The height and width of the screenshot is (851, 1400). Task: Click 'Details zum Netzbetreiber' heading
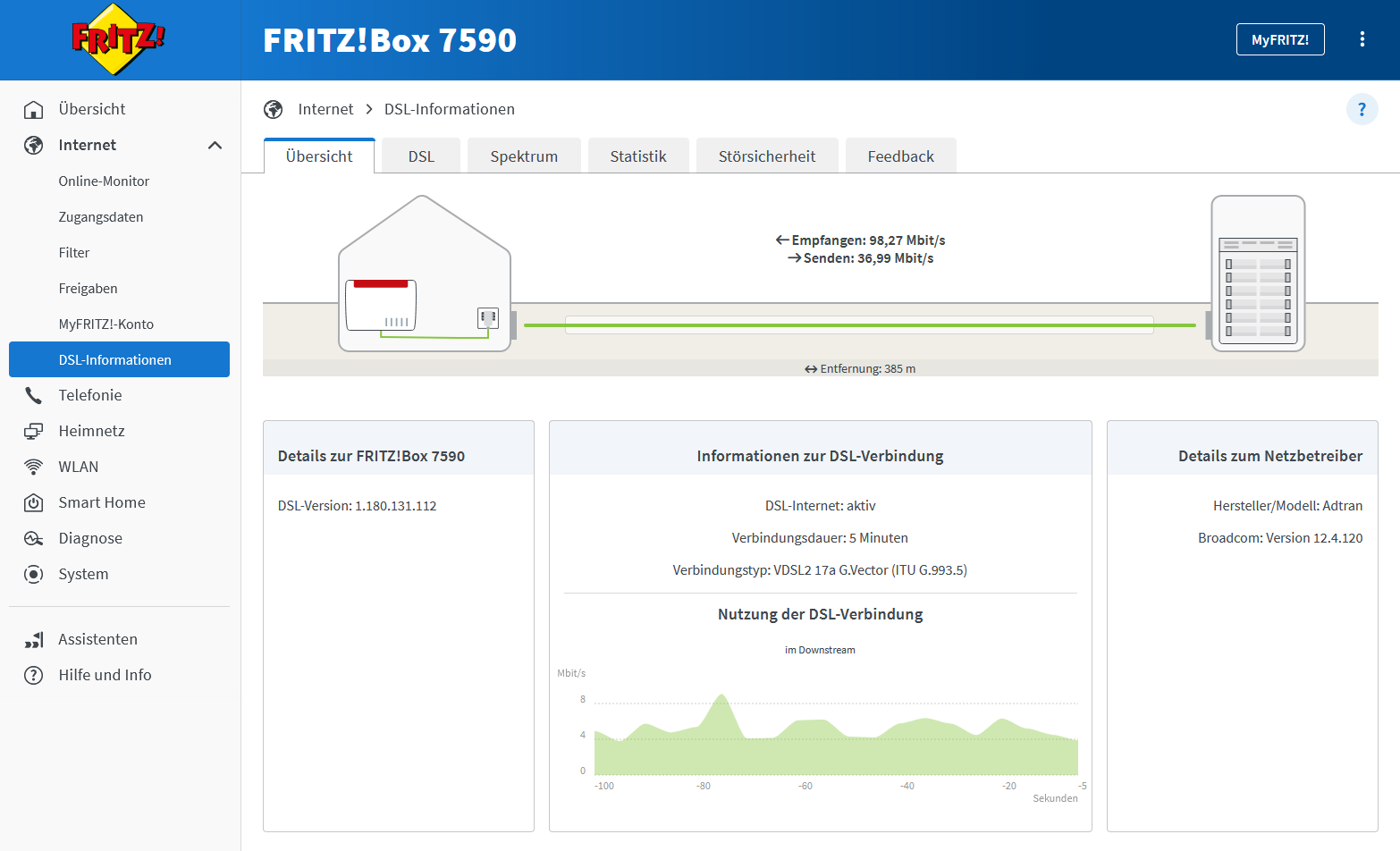1270,456
